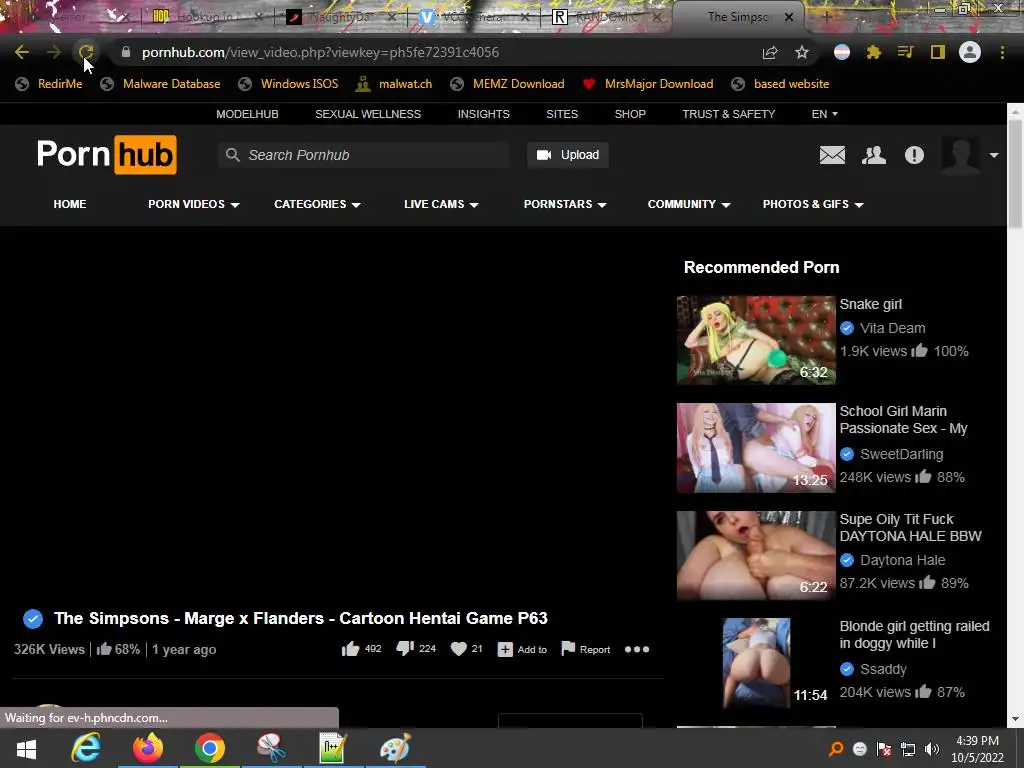Open the RedirMe bookmark
Viewport: 1024px width, 768px height.
(x=50, y=84)
